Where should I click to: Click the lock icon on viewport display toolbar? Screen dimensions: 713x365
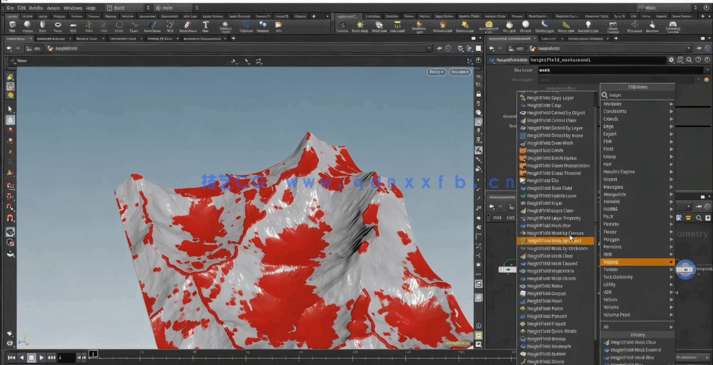tap(478, 94)
